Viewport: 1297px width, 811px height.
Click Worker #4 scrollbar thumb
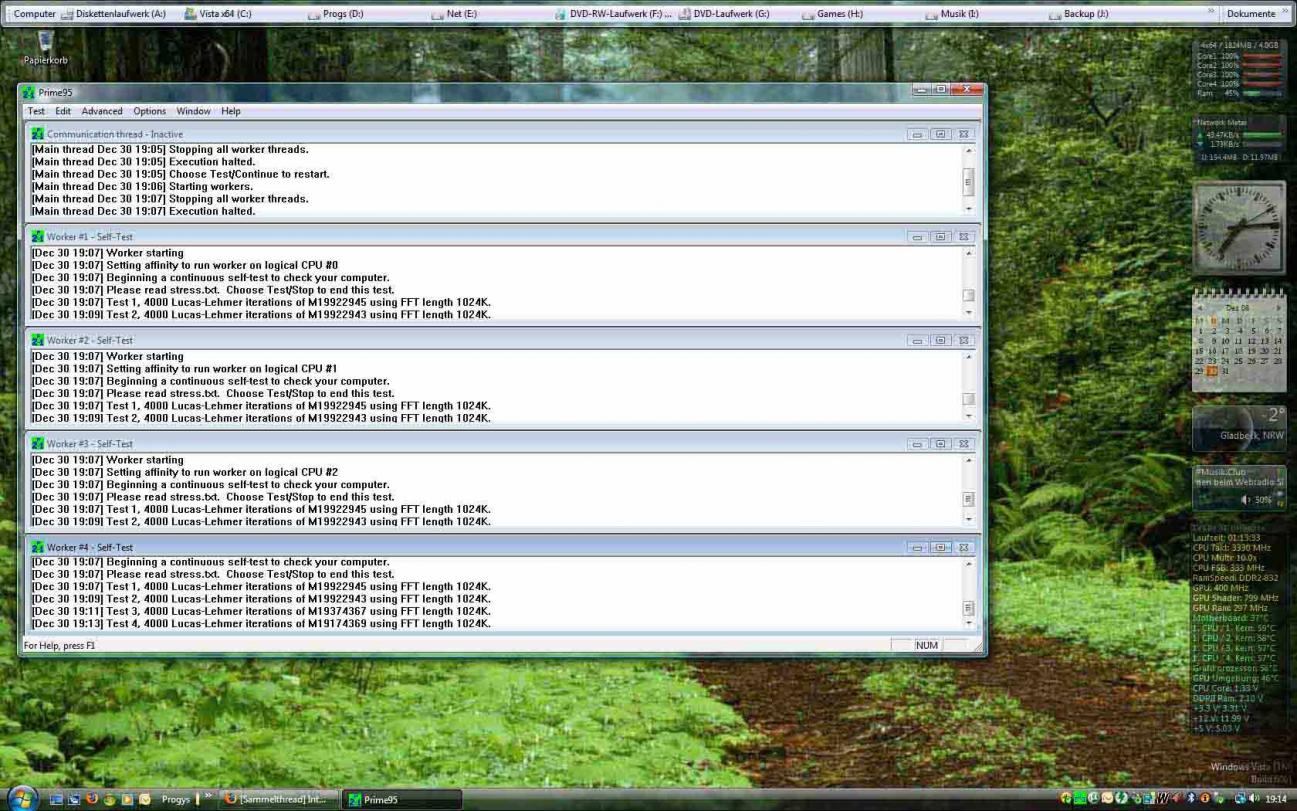(x=968, y=608)
